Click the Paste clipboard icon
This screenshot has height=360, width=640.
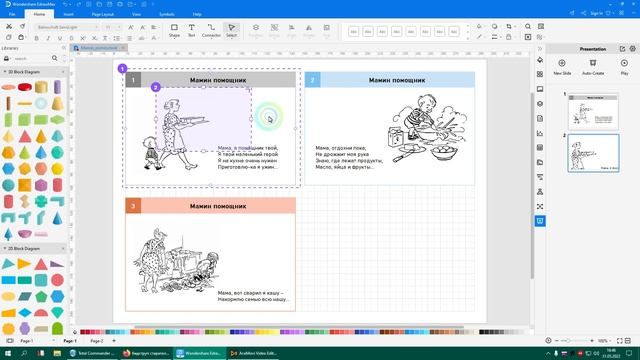click(21, 38)
